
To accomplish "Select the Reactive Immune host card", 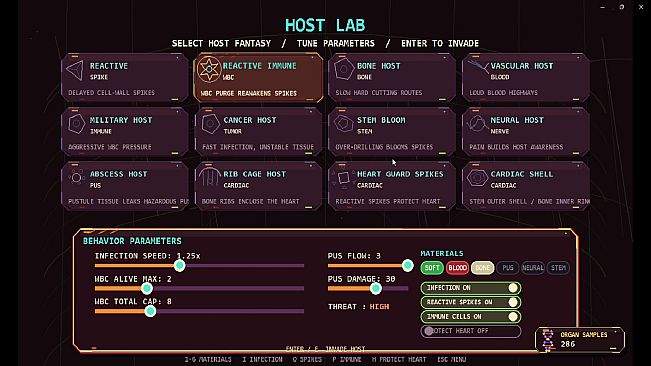I will point(258,77).
